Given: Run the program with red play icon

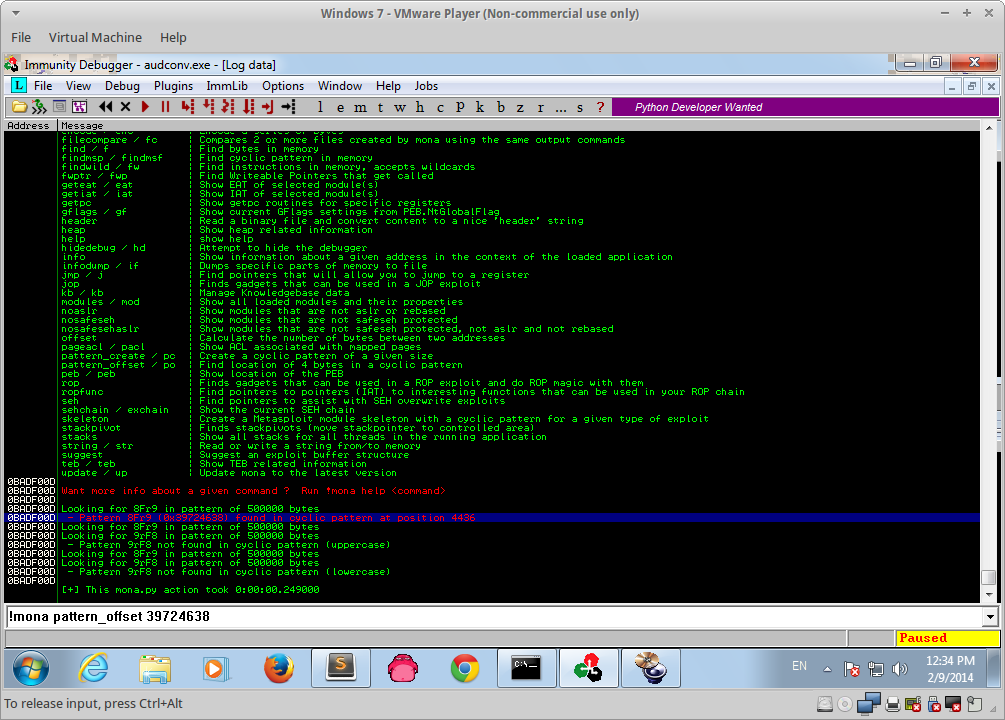Looking at the screenshot, I should click(145, 107).
